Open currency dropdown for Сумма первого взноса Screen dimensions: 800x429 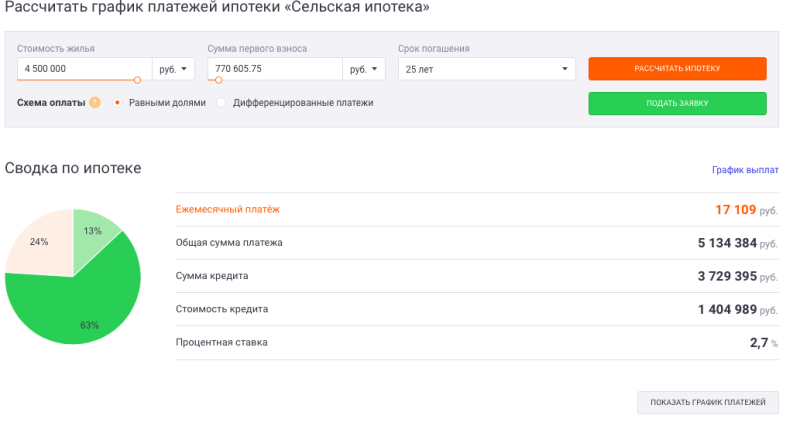click(364, 69)
